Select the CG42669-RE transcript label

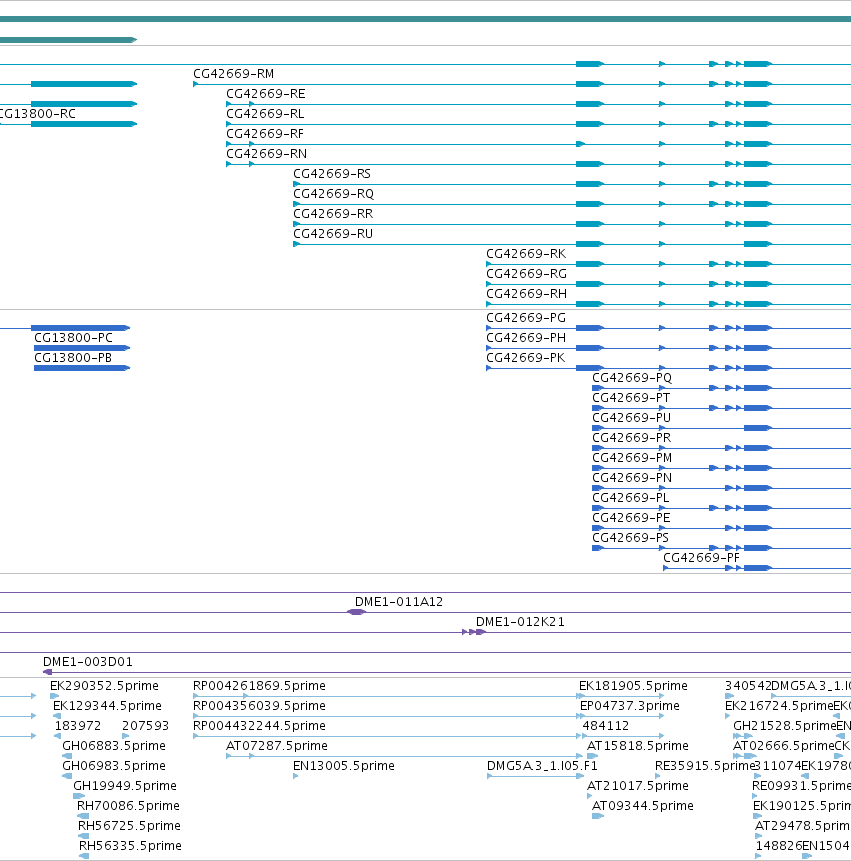pos(266,94)
